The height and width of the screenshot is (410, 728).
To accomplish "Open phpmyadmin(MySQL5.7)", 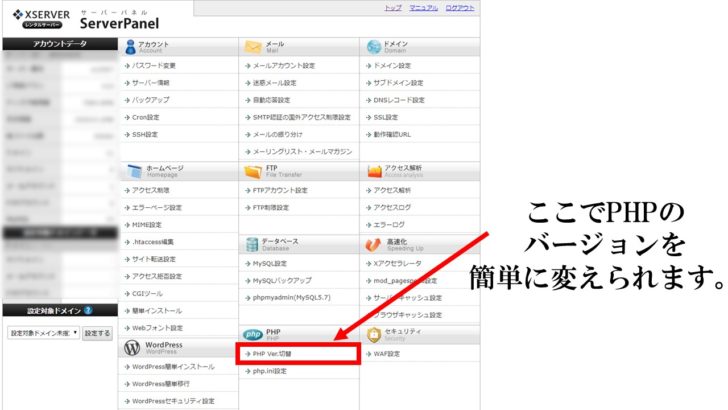I will click(292, 298).
